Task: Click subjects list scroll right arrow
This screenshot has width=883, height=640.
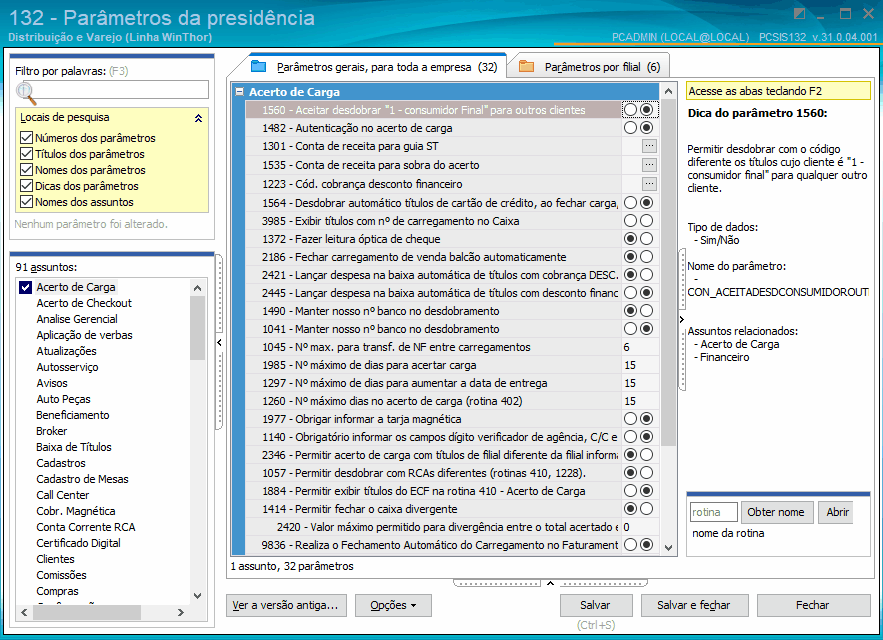Action: [181, 612]
